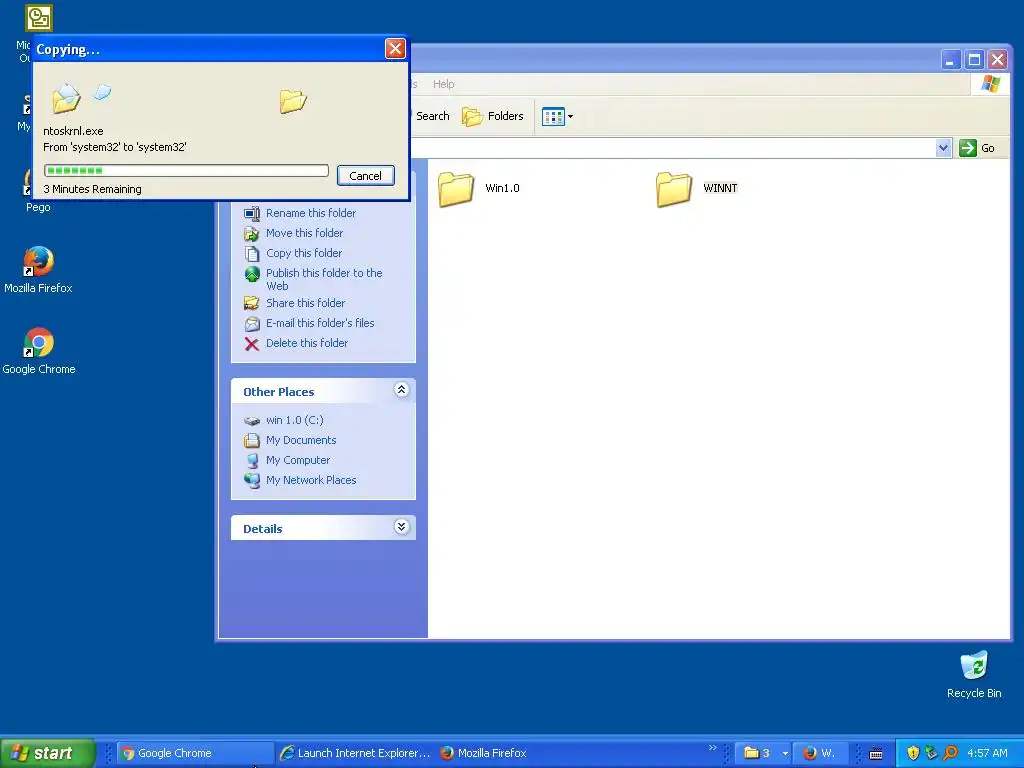Switch to Google Chrome taskbar button
This screenshot has width=1024, height=768.
195,753
